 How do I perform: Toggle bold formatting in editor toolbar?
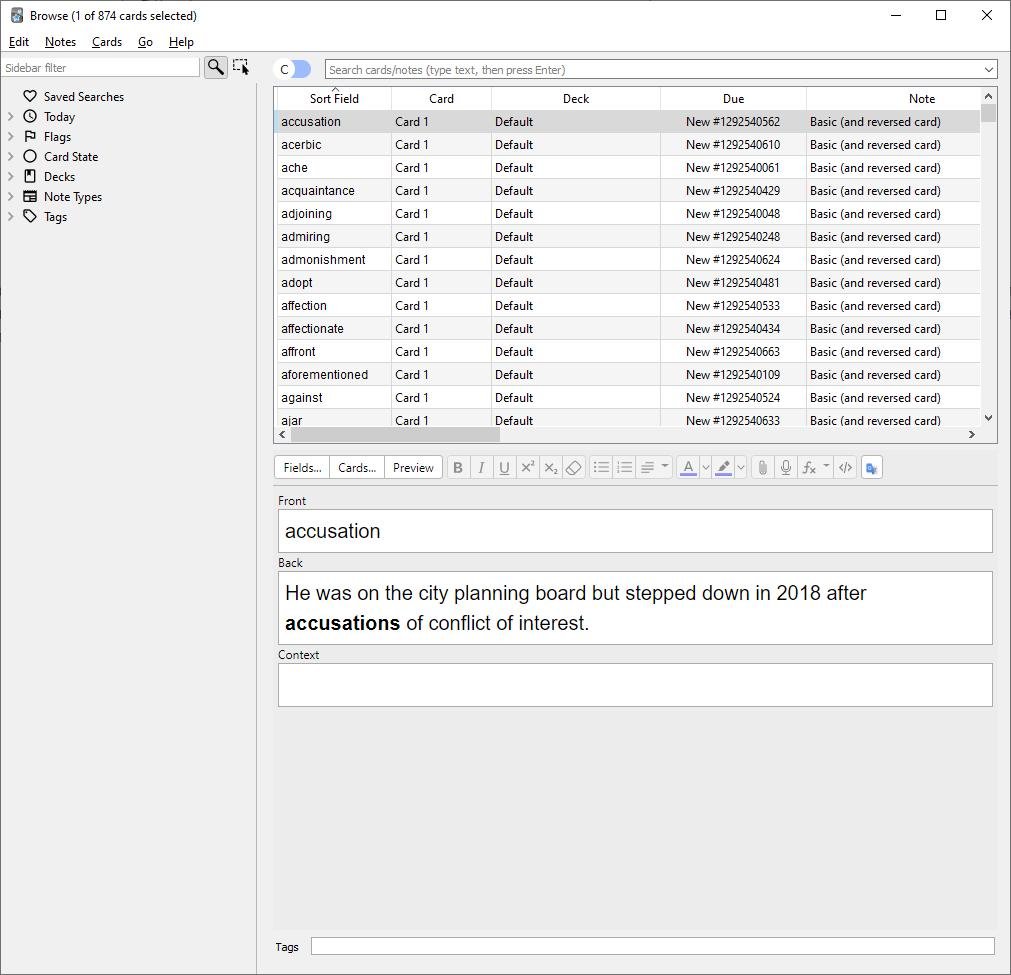tap(458, 468)
